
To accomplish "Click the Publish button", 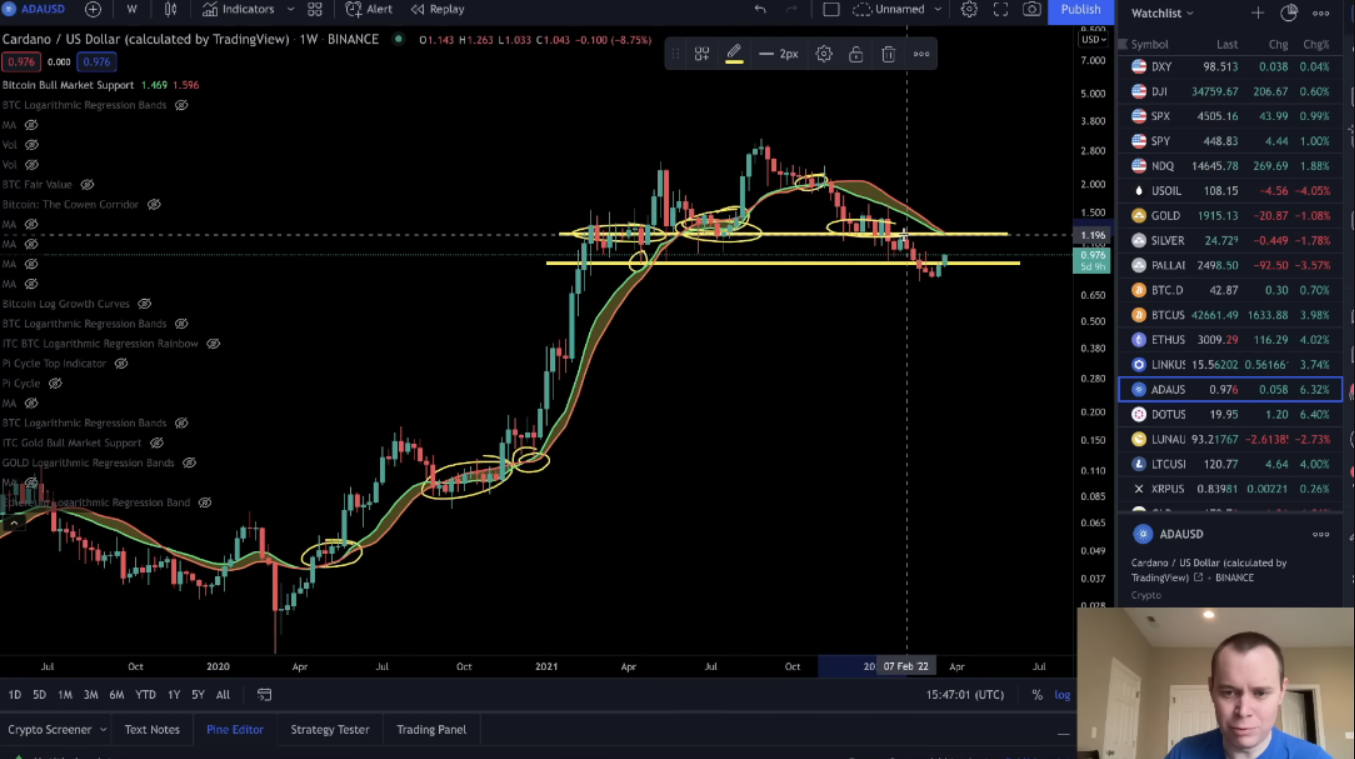I will 1081,9.
